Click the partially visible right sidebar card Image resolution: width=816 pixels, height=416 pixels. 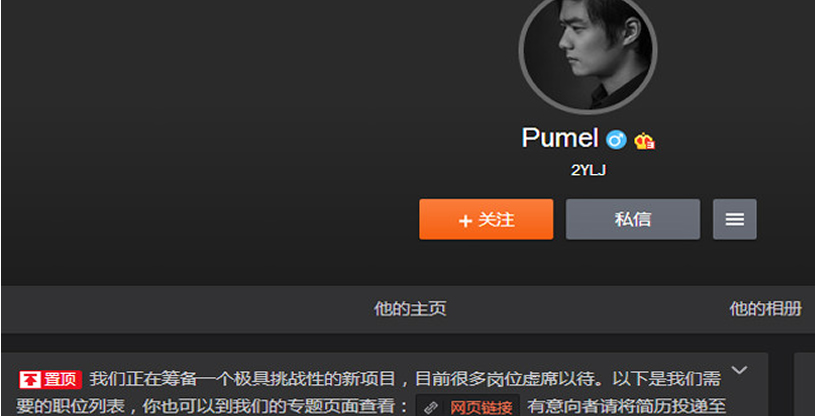pyautogui.click(x=805, y=384)
